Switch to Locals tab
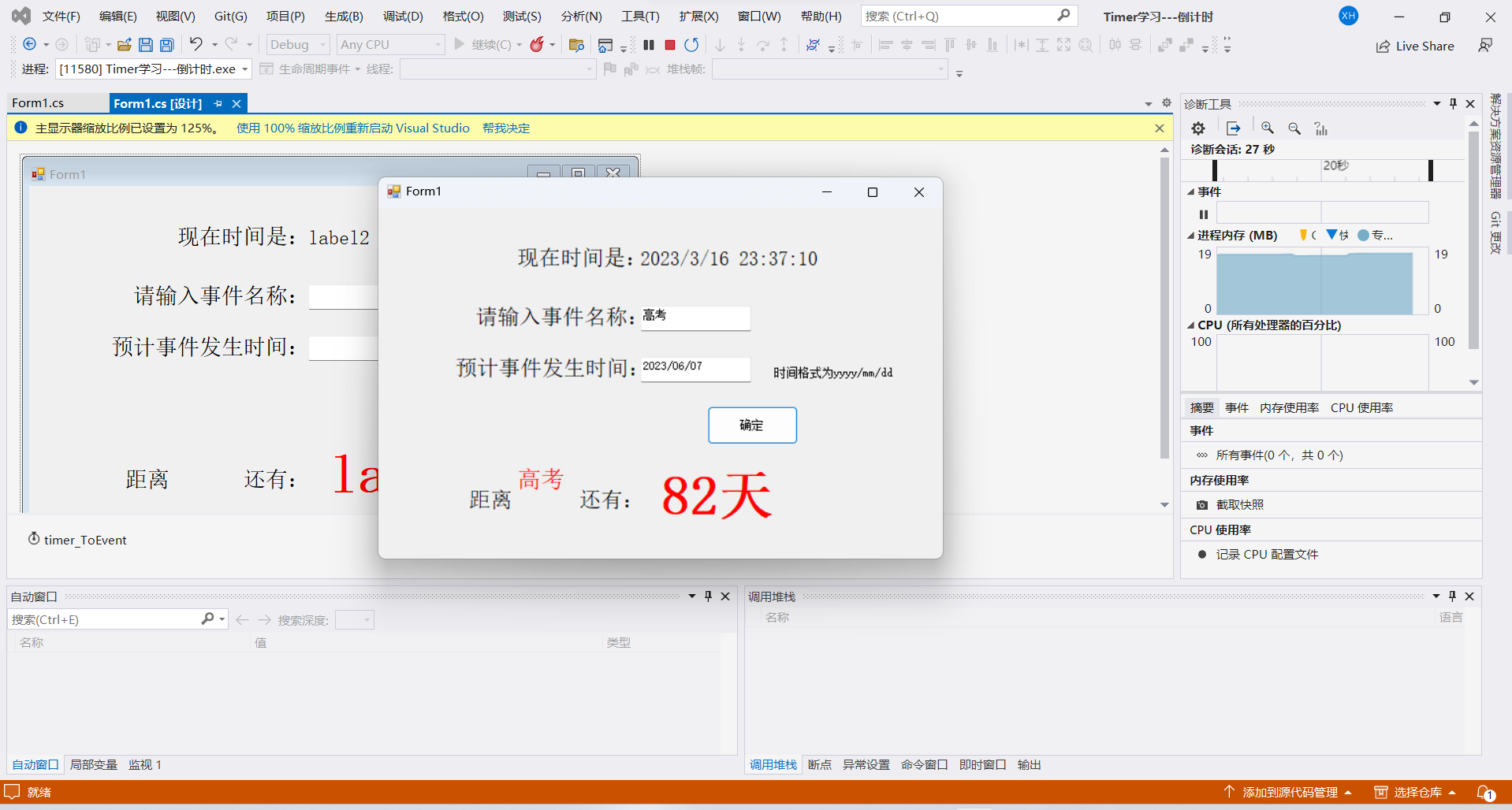 pos(93,764)
